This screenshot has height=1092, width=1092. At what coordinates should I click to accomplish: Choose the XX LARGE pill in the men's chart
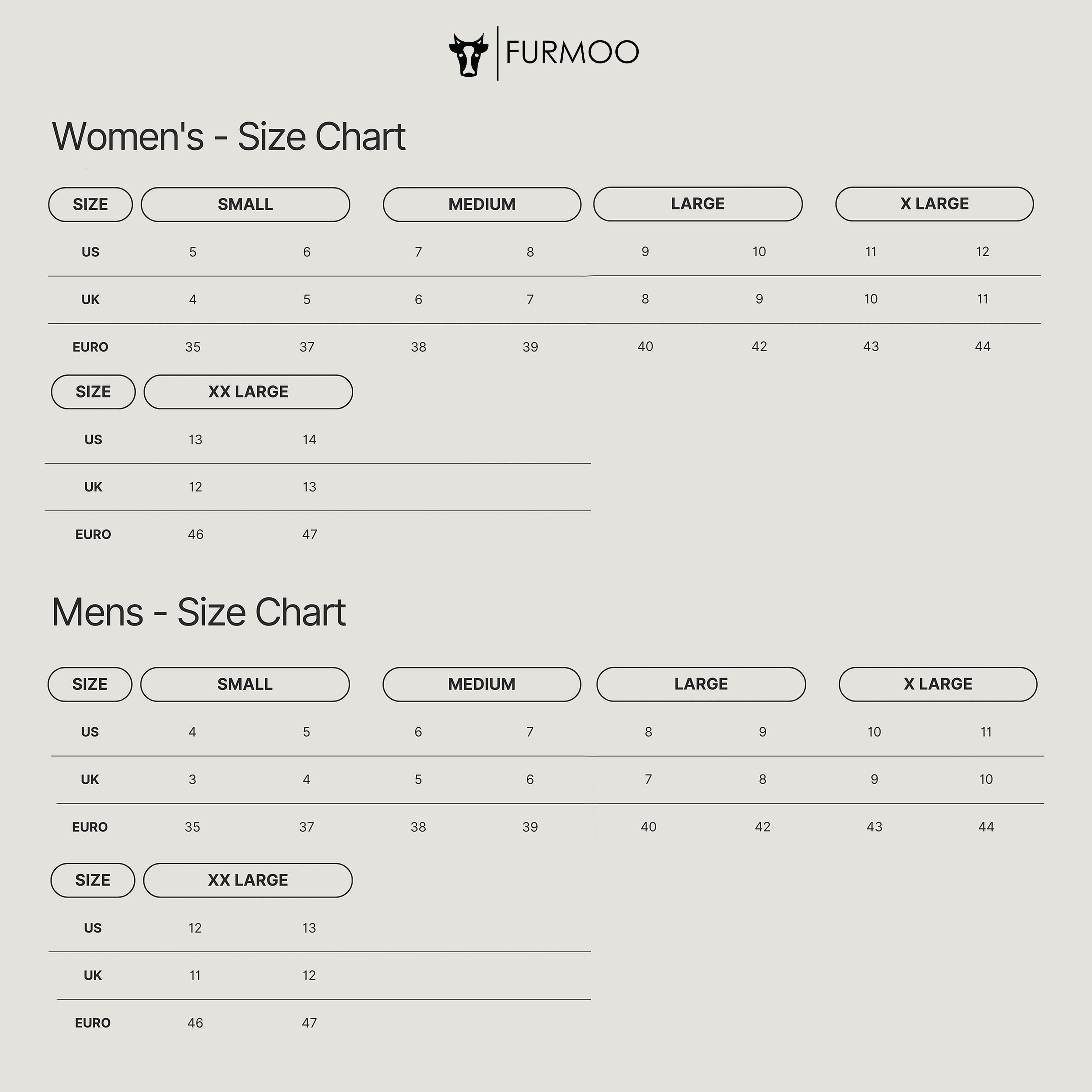248,880
